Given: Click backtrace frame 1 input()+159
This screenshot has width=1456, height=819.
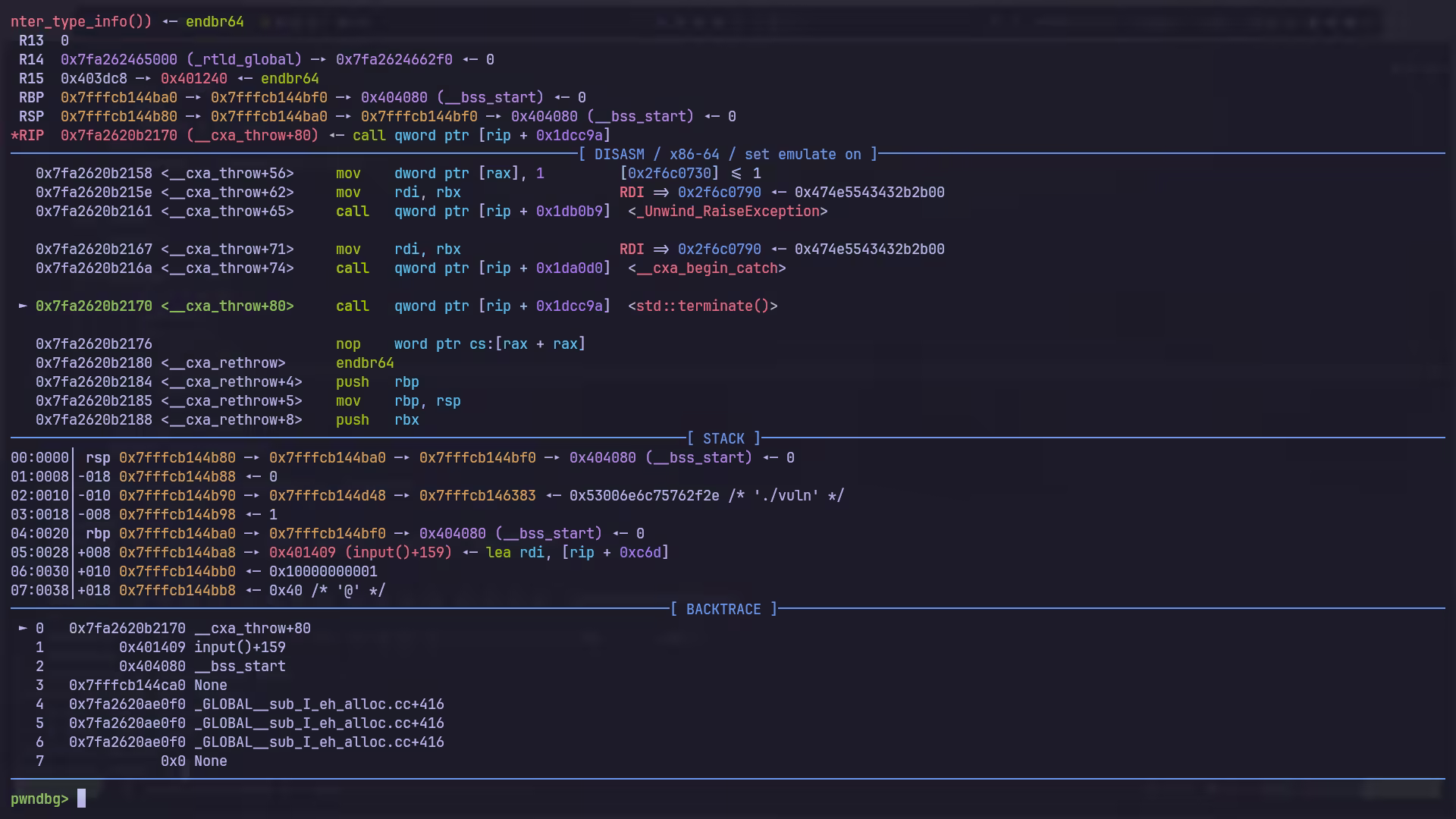Looking at the screenshot, I should click(x=240, y=648).
